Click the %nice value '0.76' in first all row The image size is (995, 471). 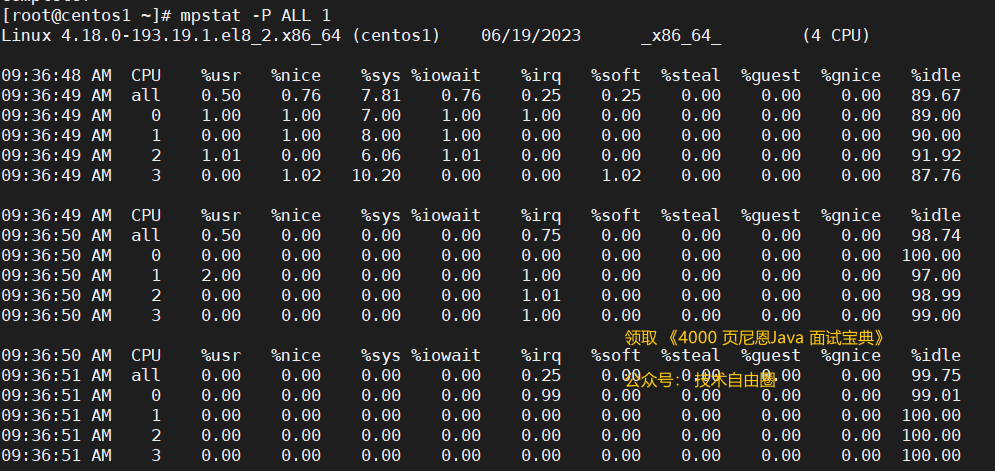301,96
